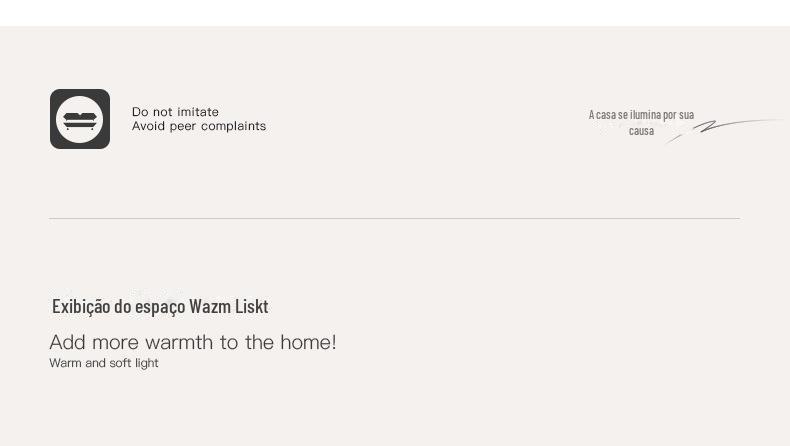
Task: Click the word "imitate" beside the sofa icon
Action: (198, 112)
